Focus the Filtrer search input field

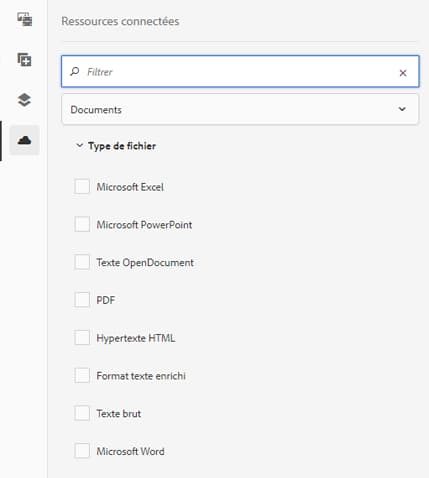(x=240, y=72)
